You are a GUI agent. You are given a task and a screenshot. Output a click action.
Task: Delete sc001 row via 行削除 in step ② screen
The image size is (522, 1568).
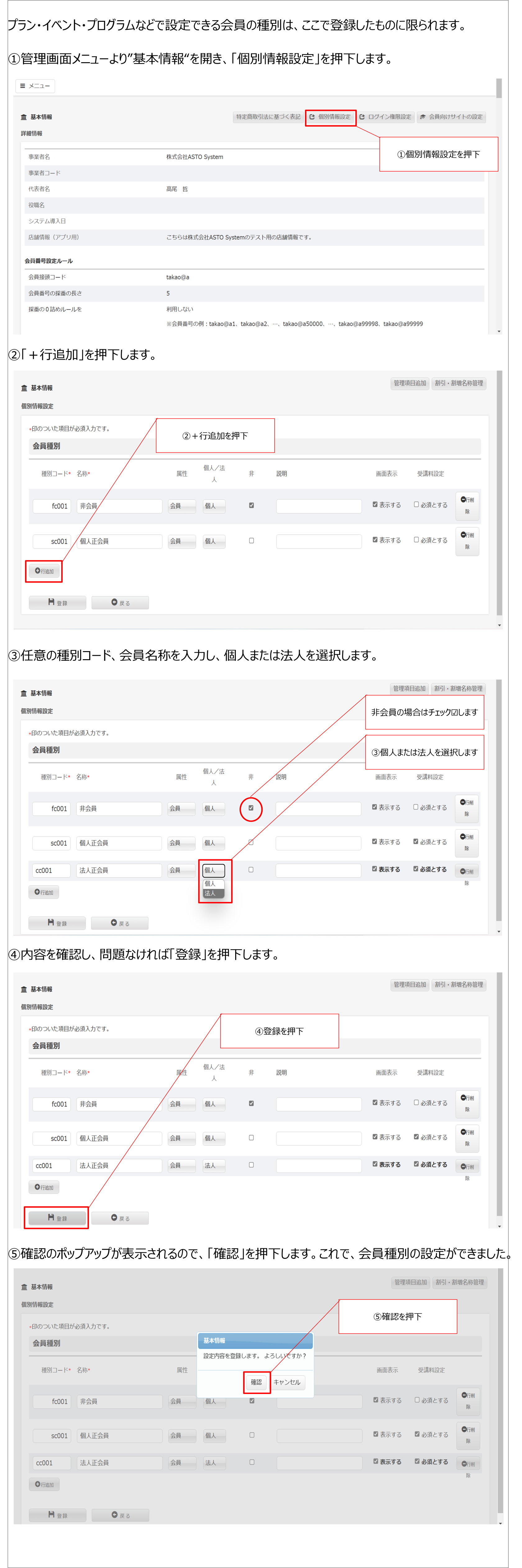[467, 541]
